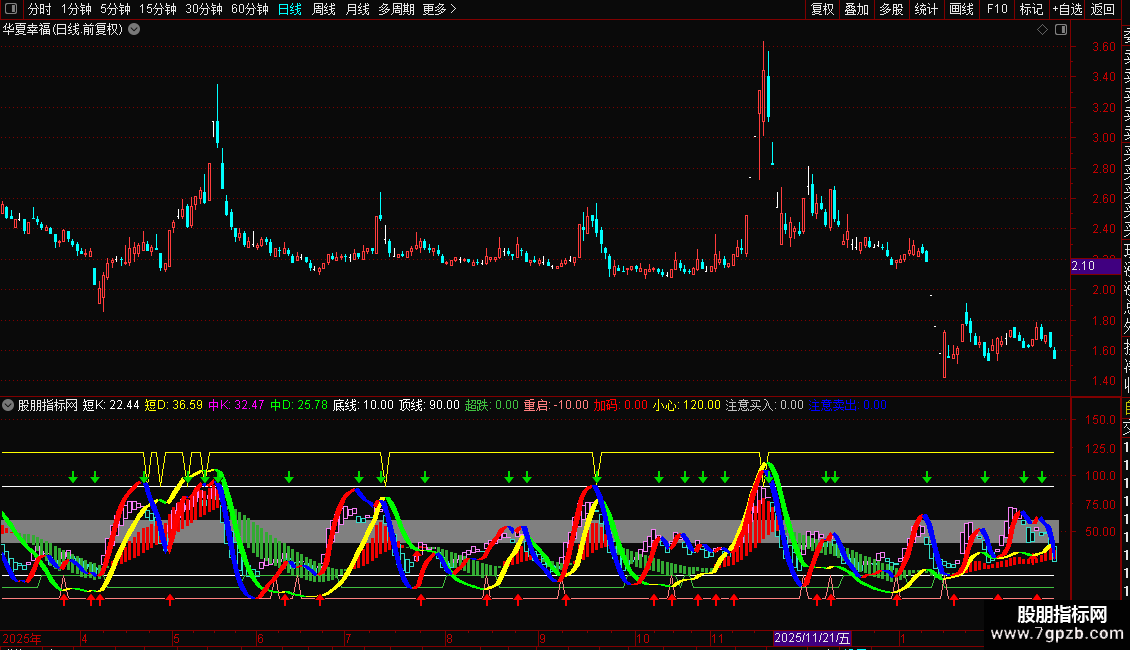Open the 画线 drawing tools
1130x650 pixels.
(961, 9)
